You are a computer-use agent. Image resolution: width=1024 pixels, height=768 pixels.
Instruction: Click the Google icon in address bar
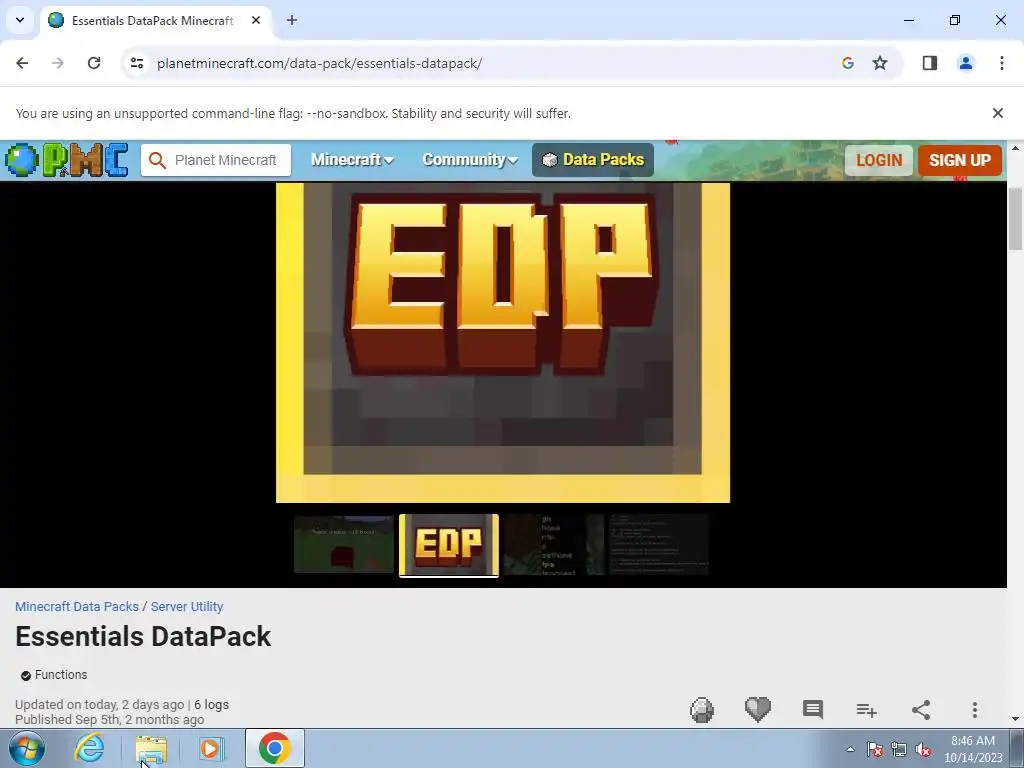pyautogui.click(x=848, y=63)
